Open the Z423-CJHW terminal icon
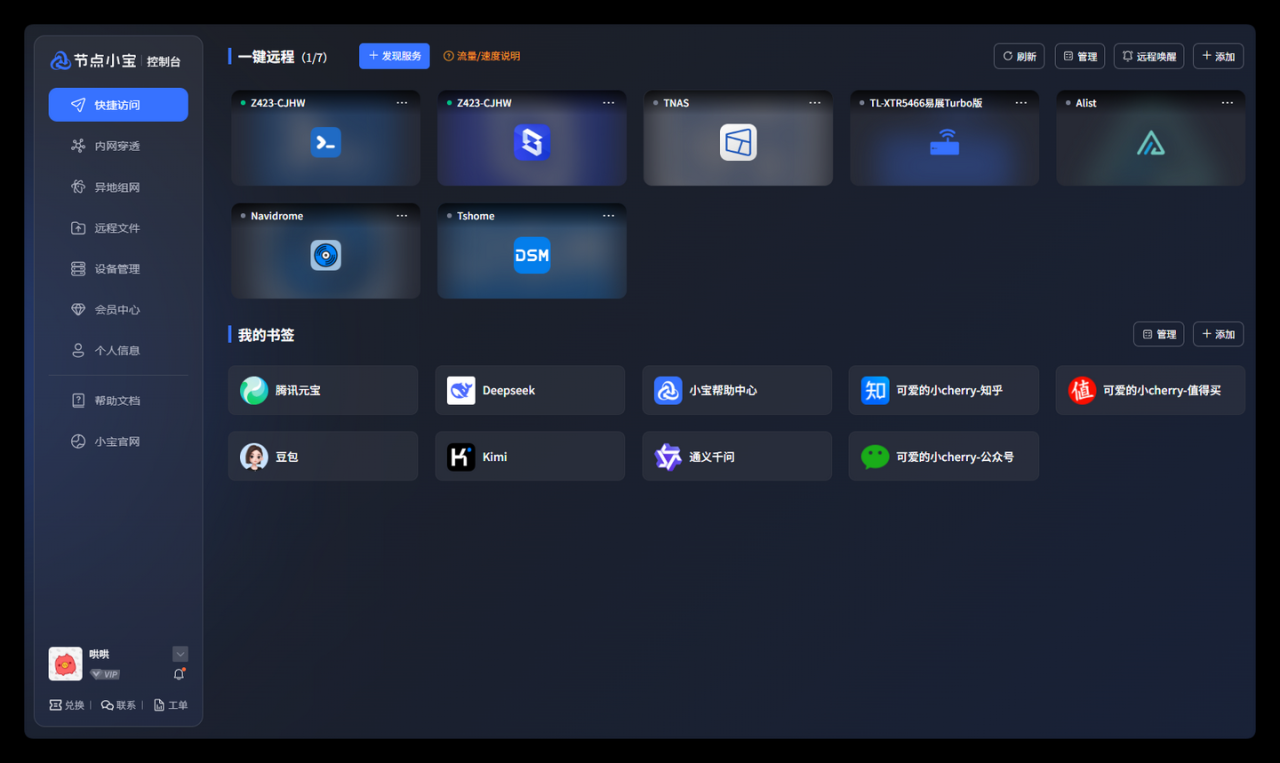Image resolution: width=1280 pixels, height=763 pixels. 326,143
